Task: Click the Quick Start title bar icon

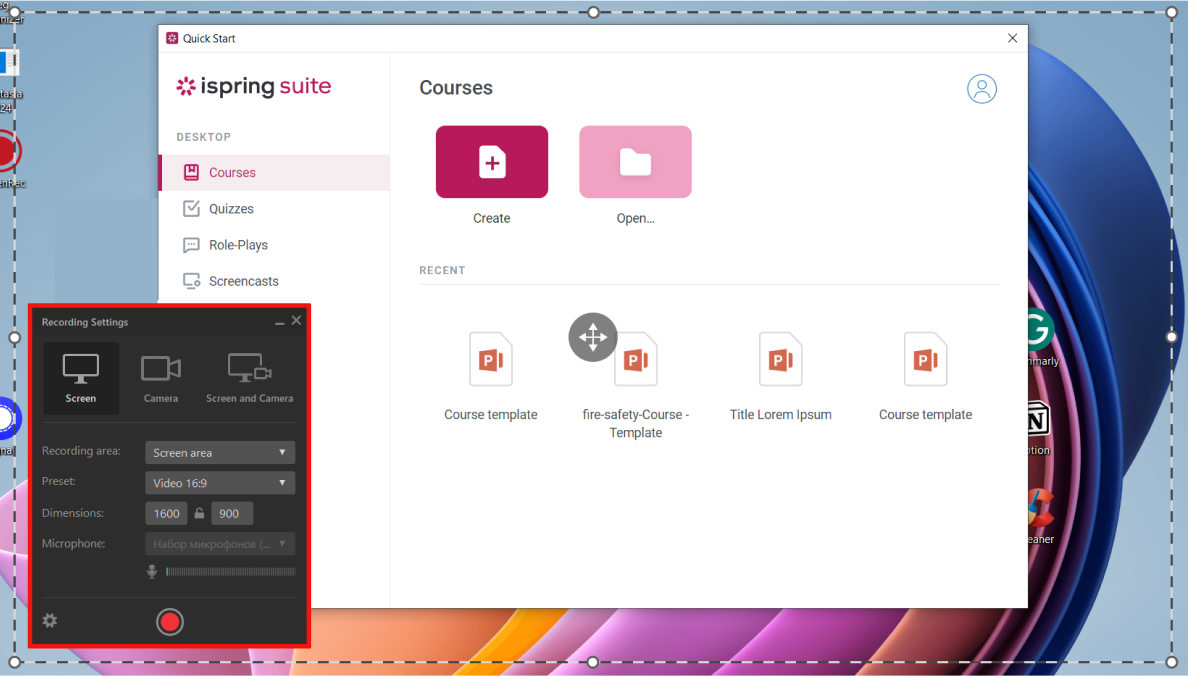Action: [172, 38]
